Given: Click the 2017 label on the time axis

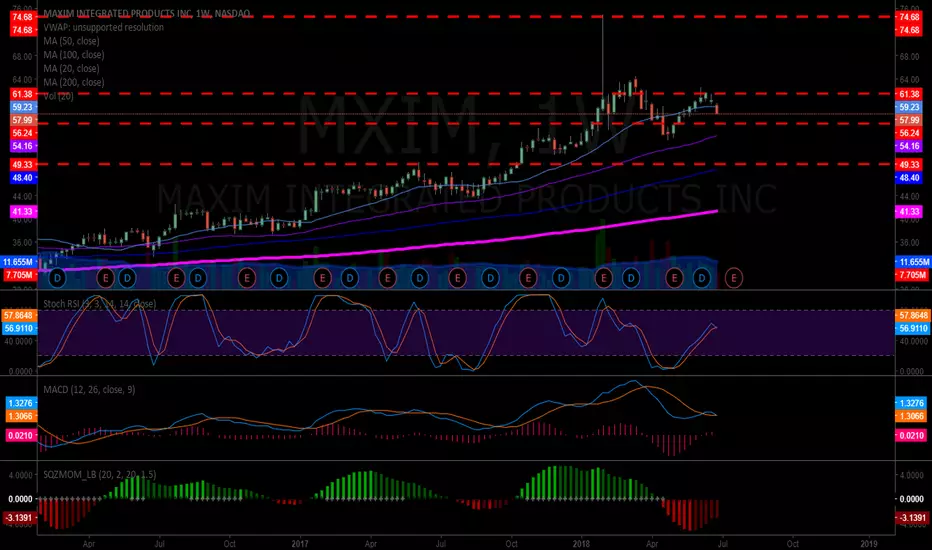Looking at the screenshot, I should [x=300, y=543].
